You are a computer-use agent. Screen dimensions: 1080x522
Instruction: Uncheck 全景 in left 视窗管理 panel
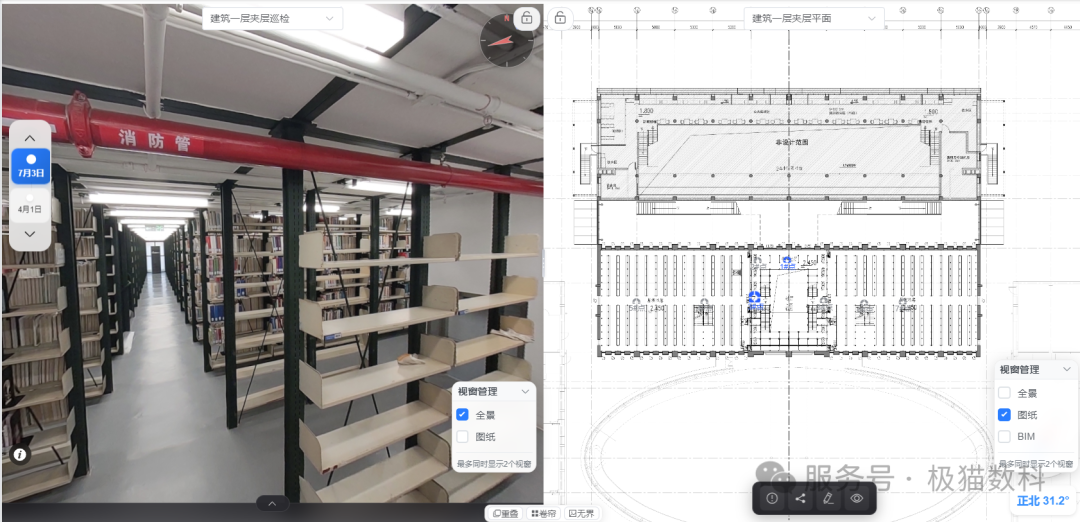(462, 415)
